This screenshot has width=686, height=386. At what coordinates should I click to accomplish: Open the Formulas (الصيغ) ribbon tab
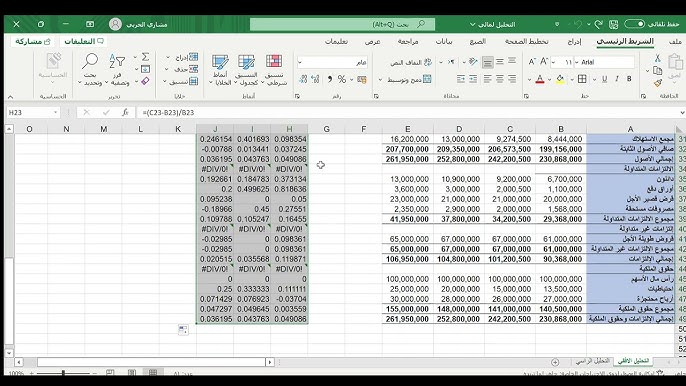pos(478,41)
